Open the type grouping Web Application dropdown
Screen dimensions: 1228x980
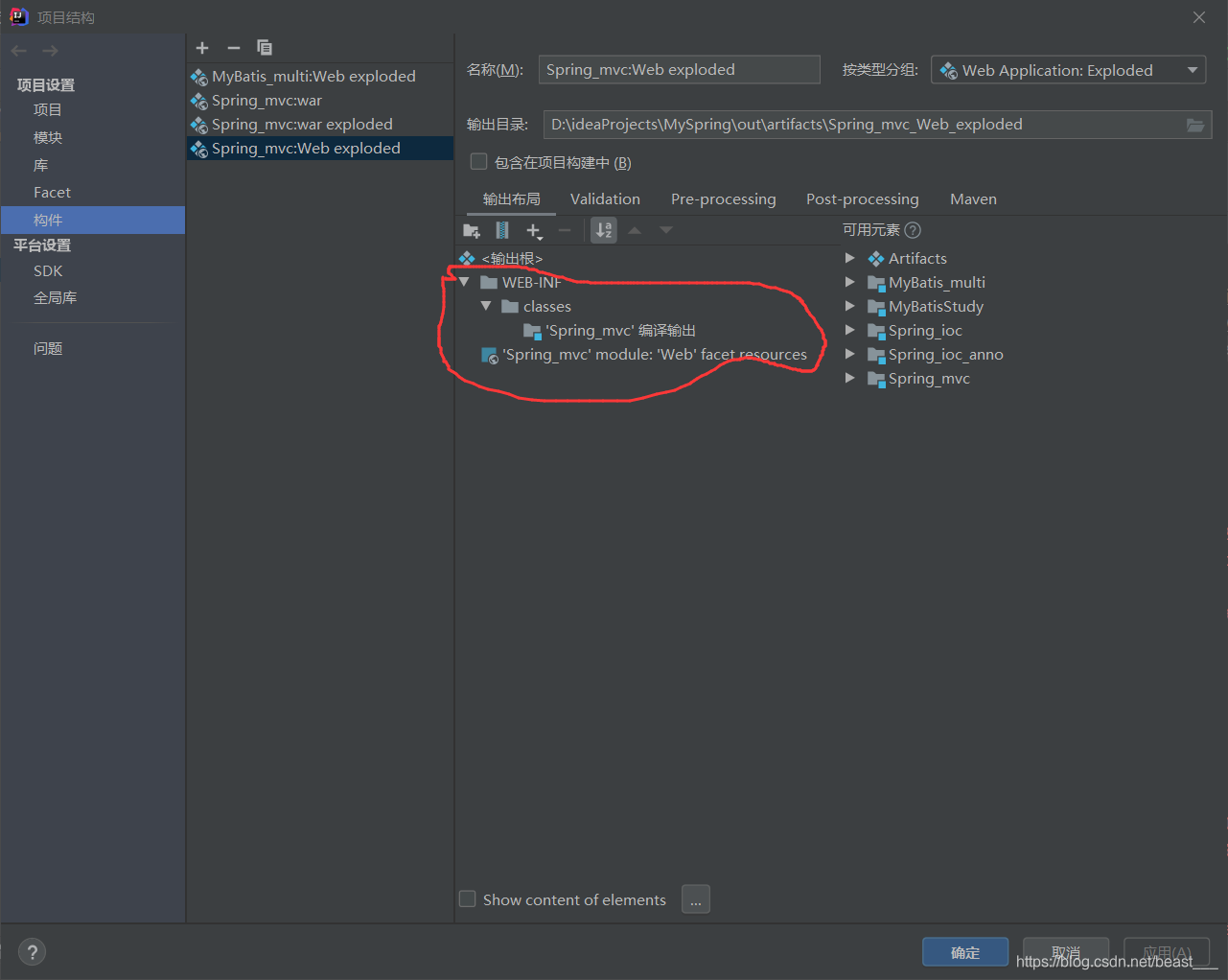tap(1068, 70)
